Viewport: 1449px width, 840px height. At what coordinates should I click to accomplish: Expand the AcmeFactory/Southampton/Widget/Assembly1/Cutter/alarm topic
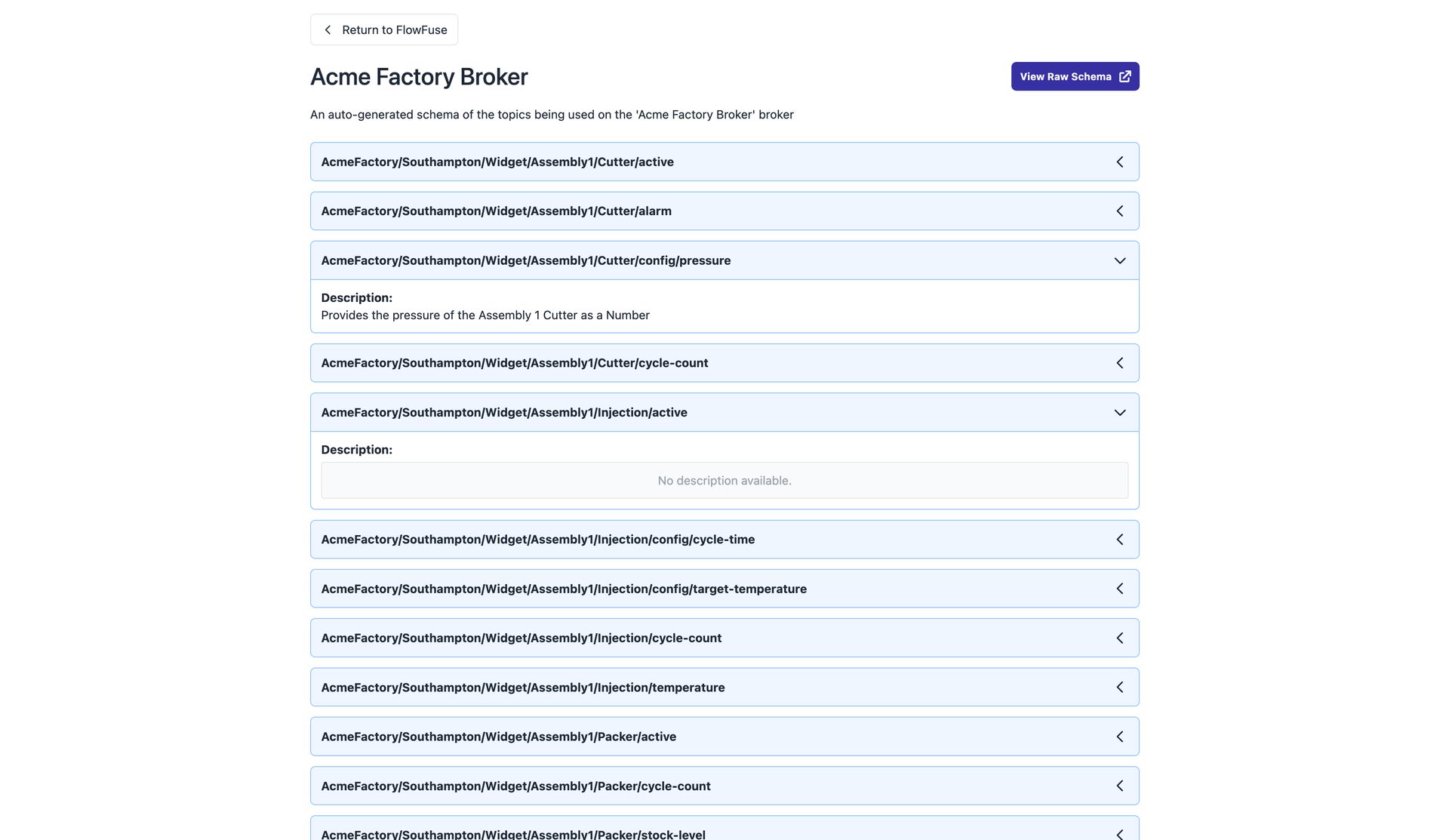pyautogui.click(x=1120, y=210)
